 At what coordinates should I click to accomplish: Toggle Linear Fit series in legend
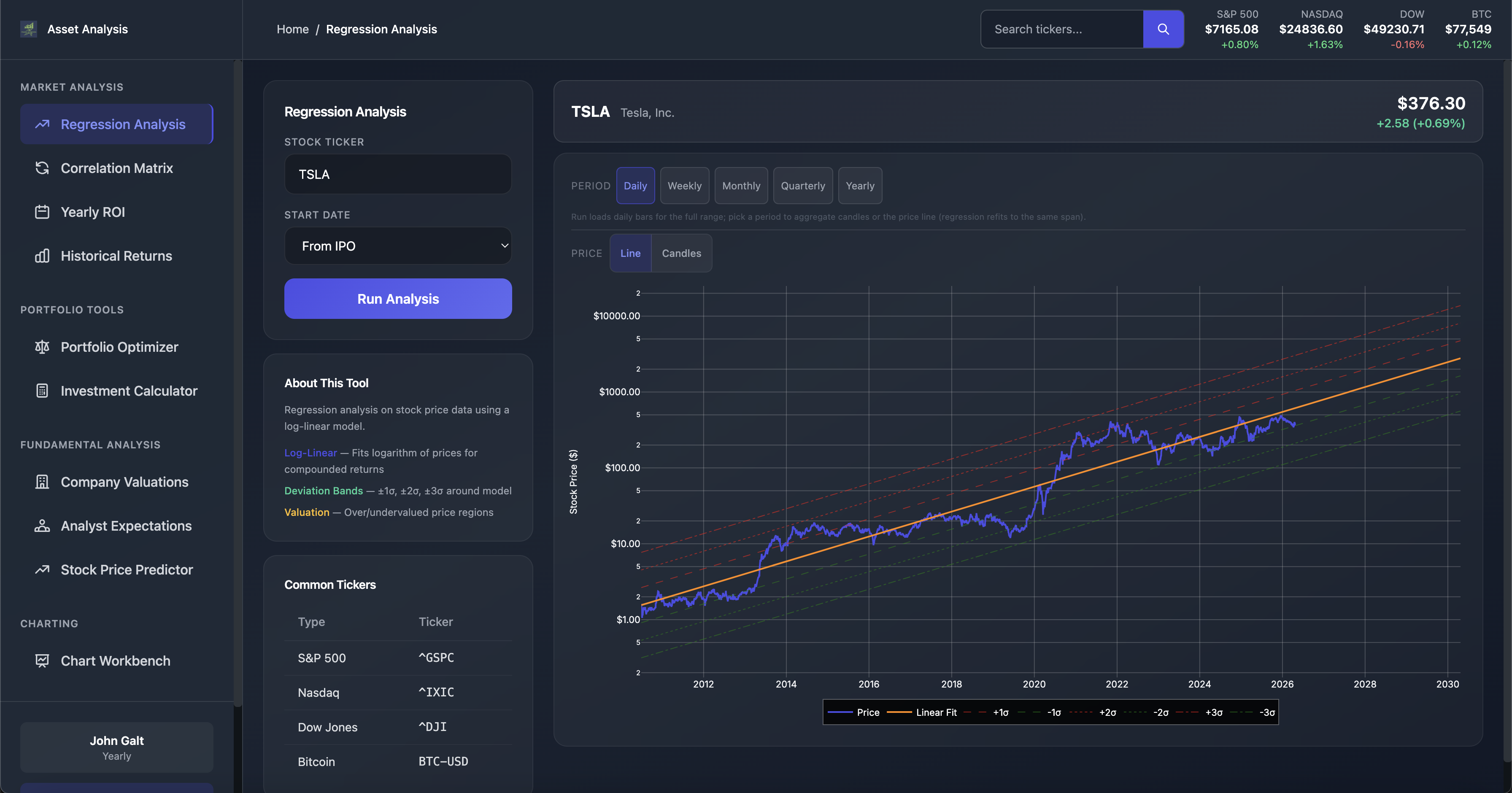[x=921, y=712]
